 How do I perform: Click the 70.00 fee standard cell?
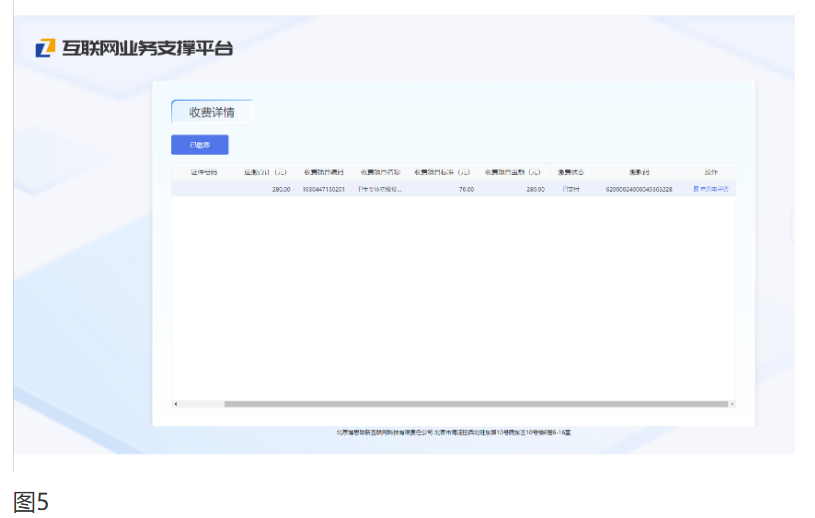(x=466, y=189)
